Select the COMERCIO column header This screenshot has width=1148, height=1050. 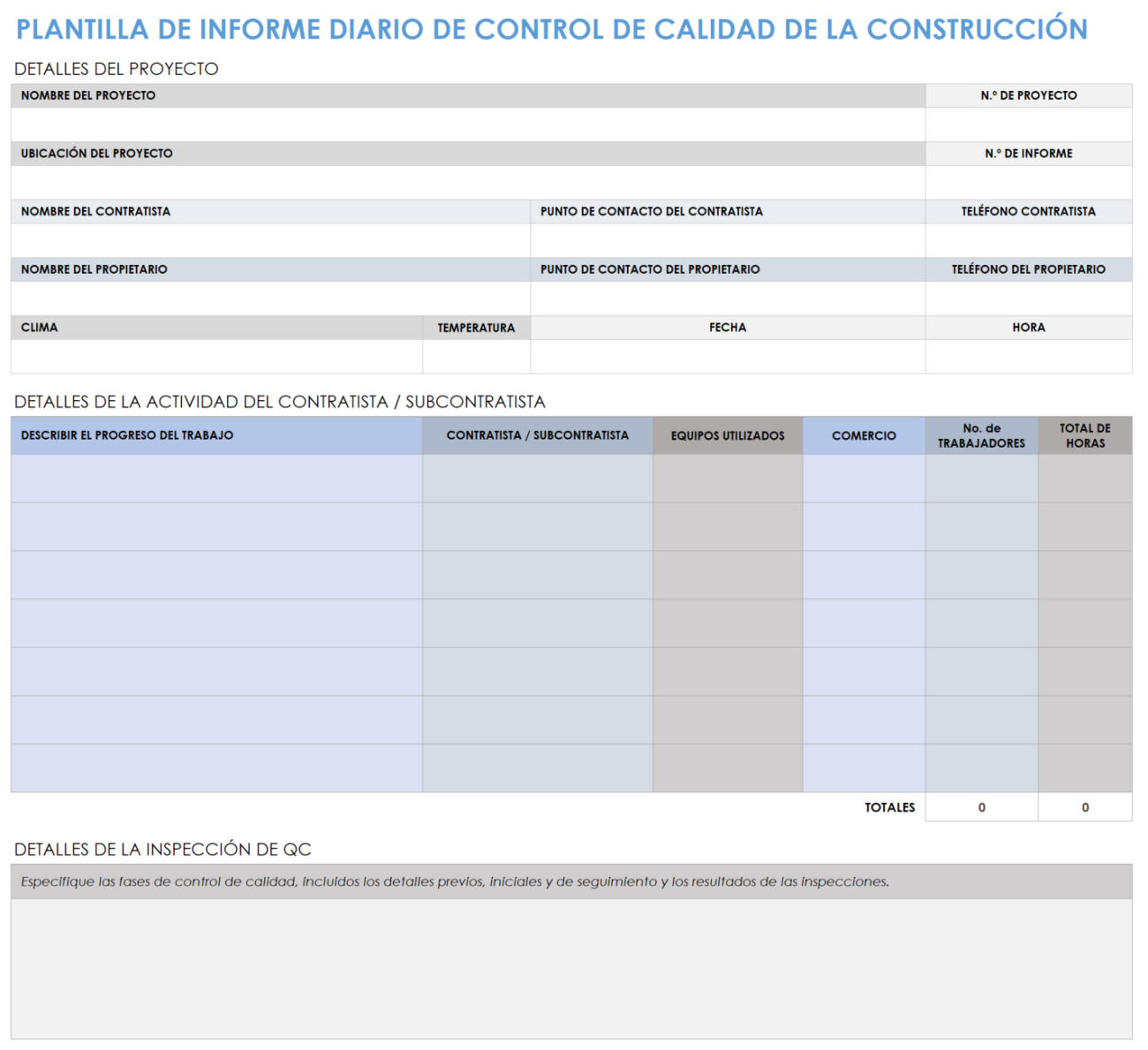pos(863,435)
